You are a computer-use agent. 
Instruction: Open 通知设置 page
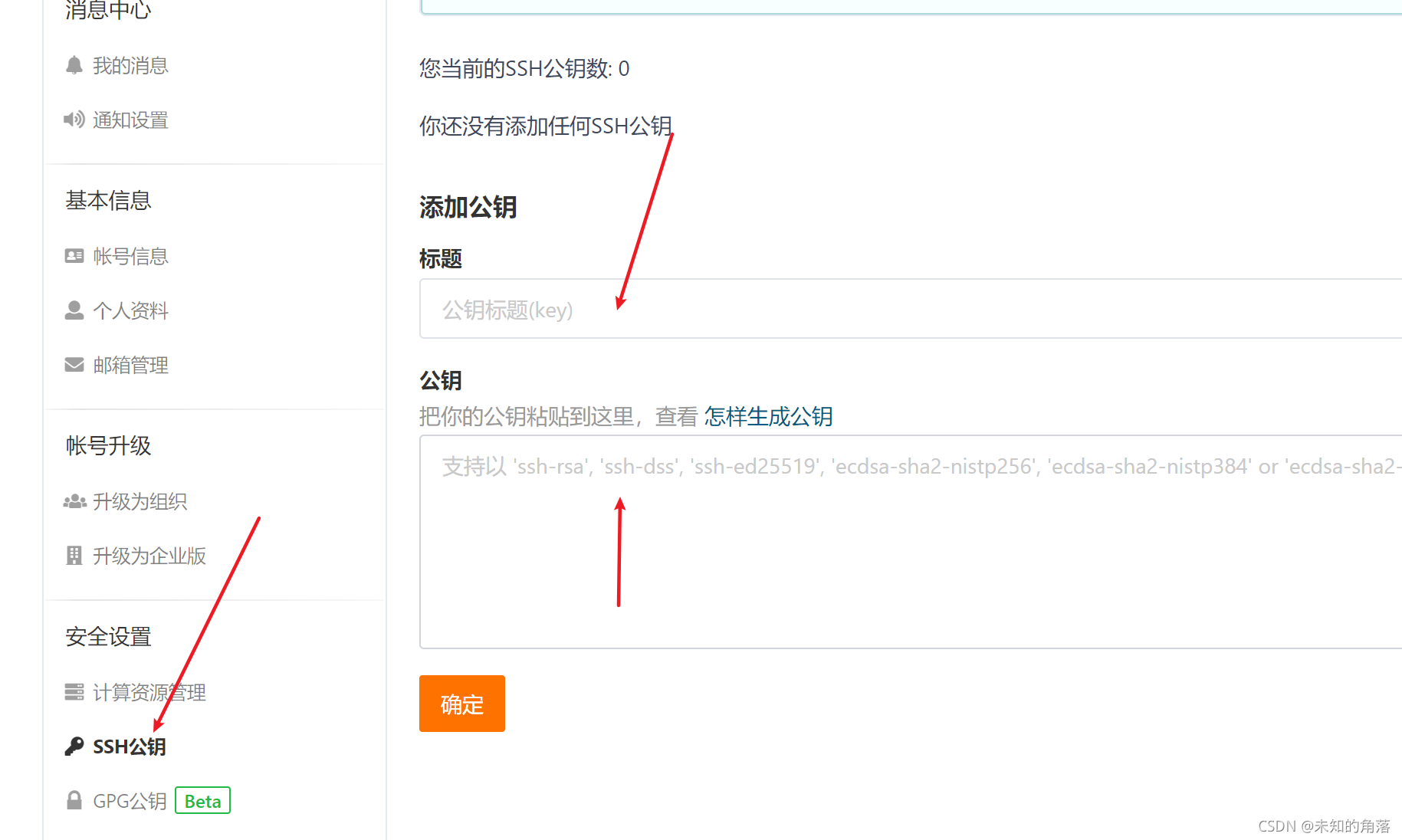130,120
